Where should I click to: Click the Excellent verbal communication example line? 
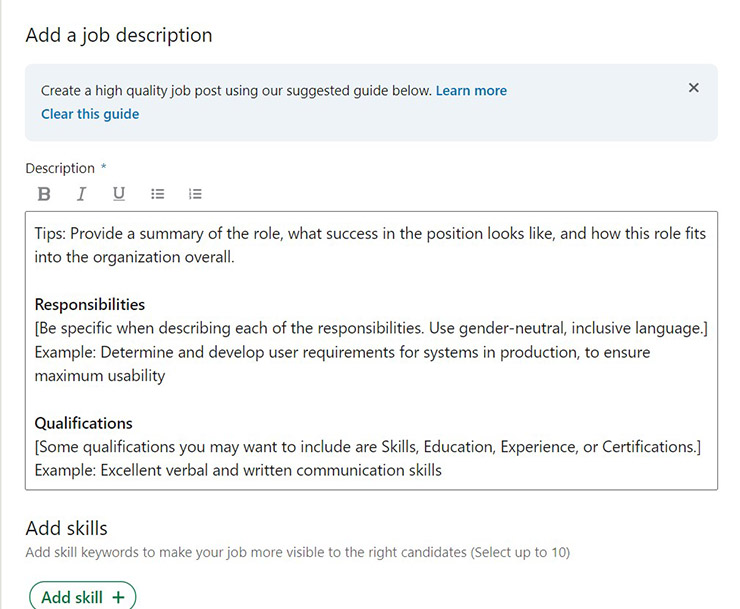pyautogui.click(x=238, y=470)
